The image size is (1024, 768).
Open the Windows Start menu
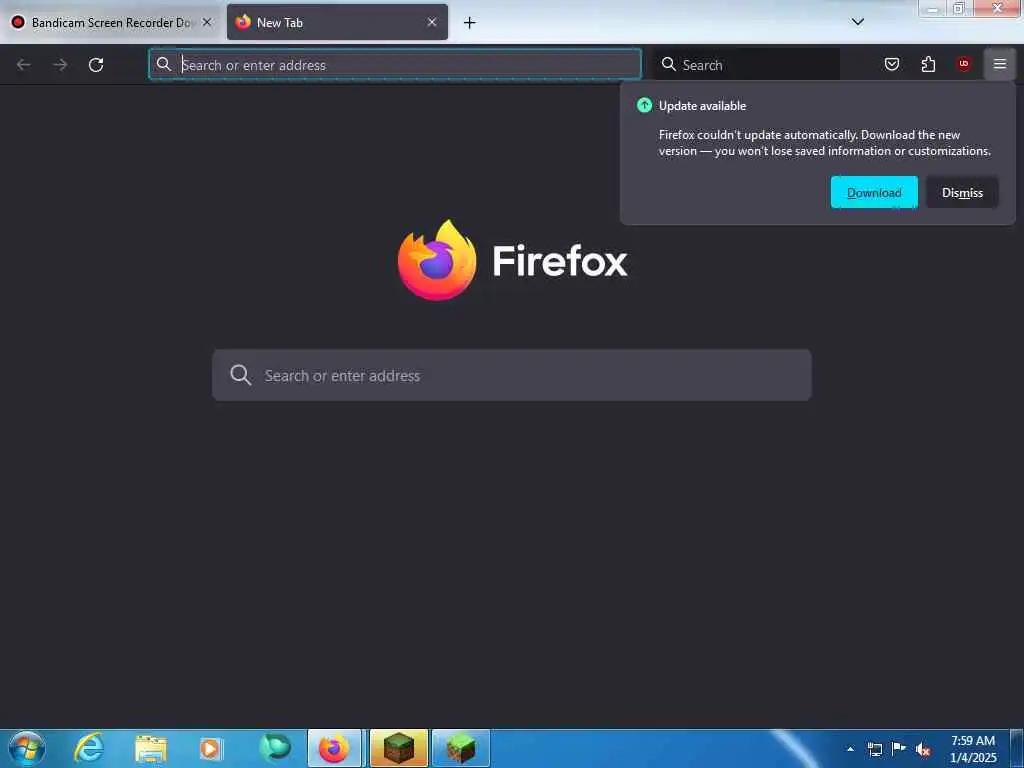coord(26,748)
